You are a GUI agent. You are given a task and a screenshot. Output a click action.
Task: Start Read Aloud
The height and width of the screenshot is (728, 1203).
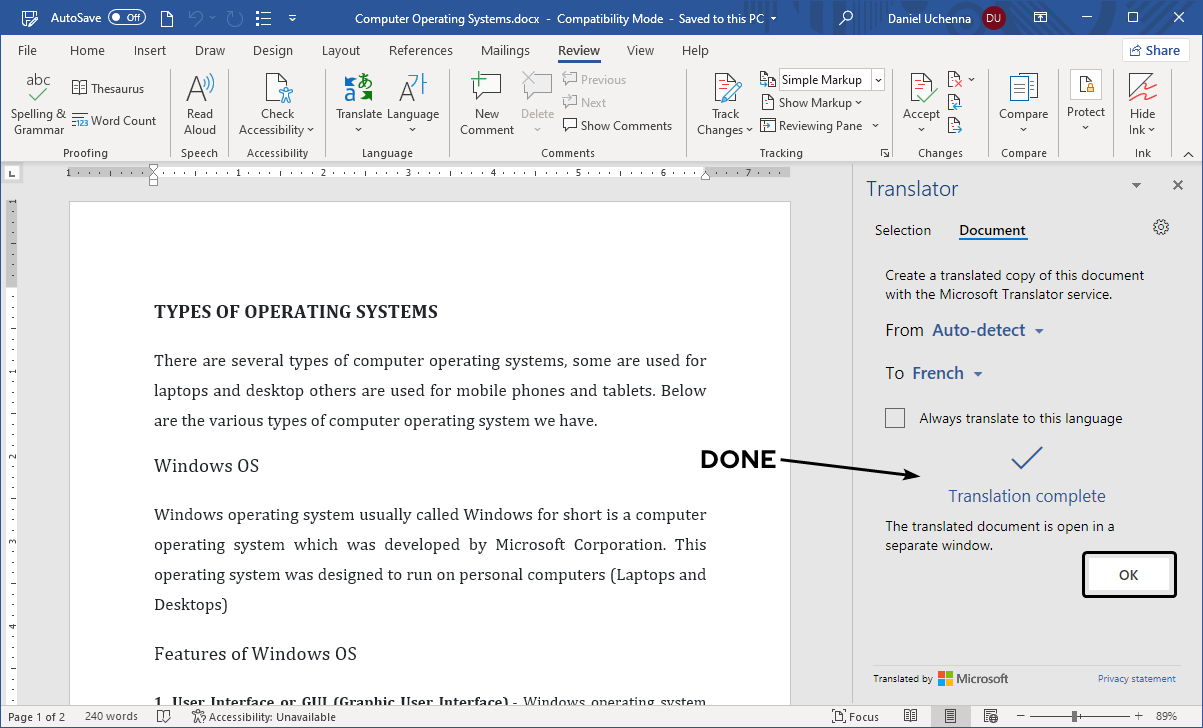pos(199,100)
